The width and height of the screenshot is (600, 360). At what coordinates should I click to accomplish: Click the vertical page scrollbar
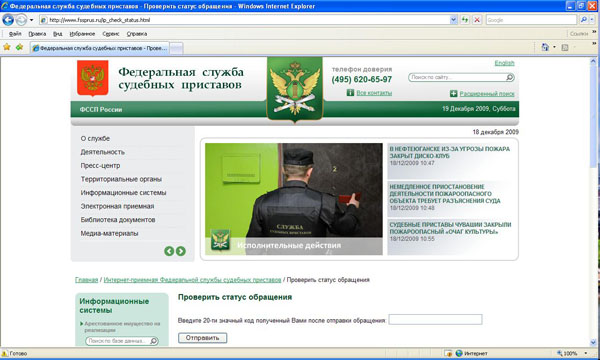(x=593, y=201)
